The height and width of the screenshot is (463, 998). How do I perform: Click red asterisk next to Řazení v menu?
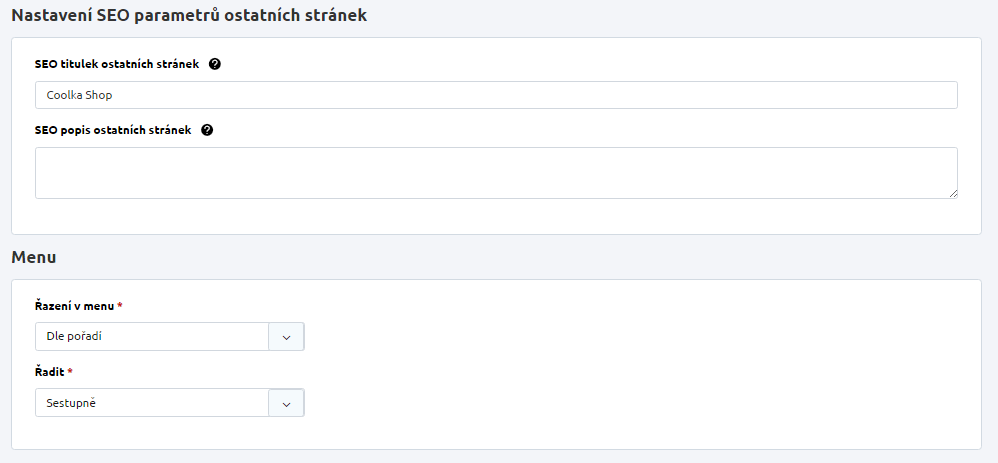(120, 305)
